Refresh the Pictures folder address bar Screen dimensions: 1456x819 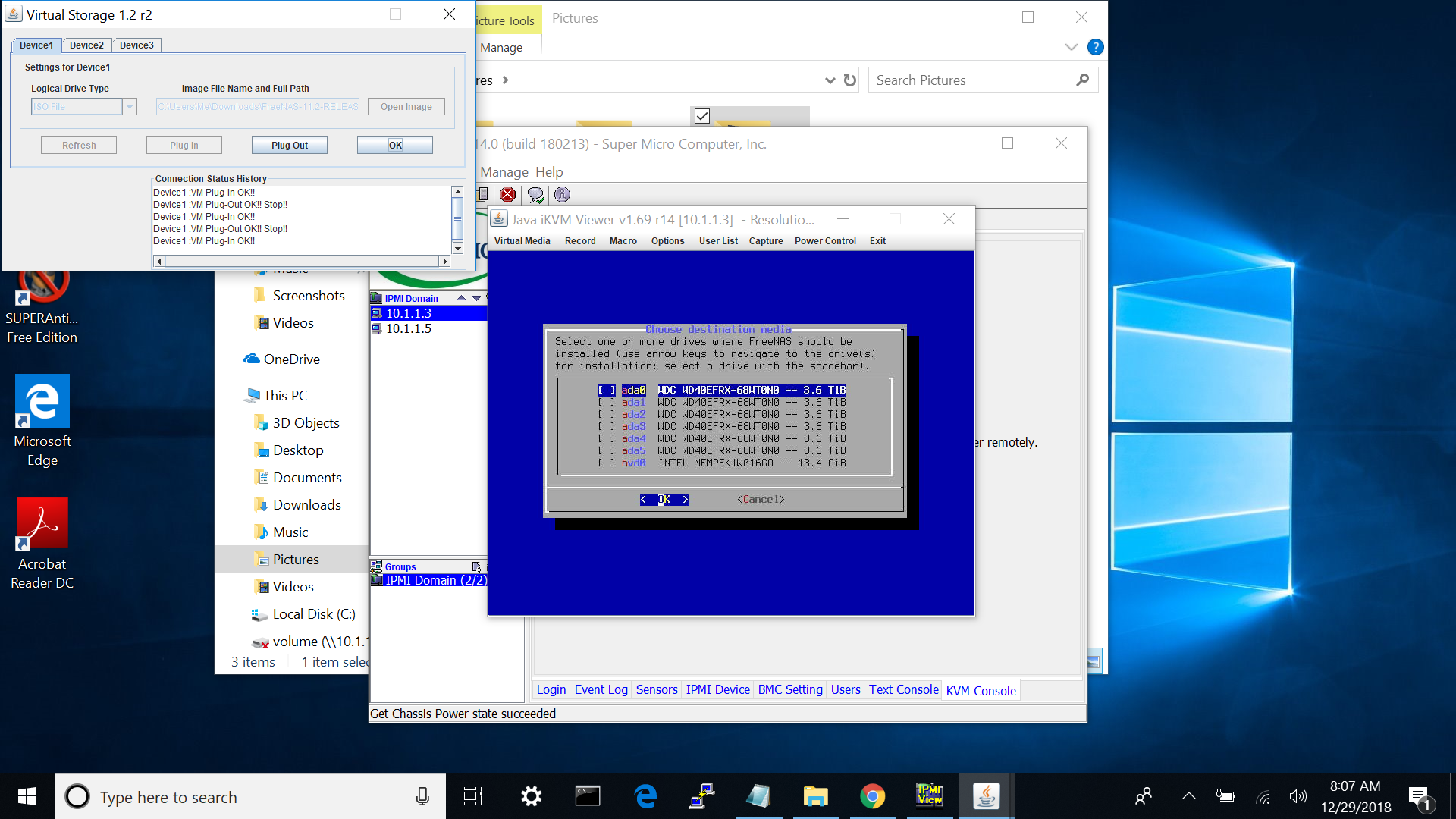[x=850, y=80]
